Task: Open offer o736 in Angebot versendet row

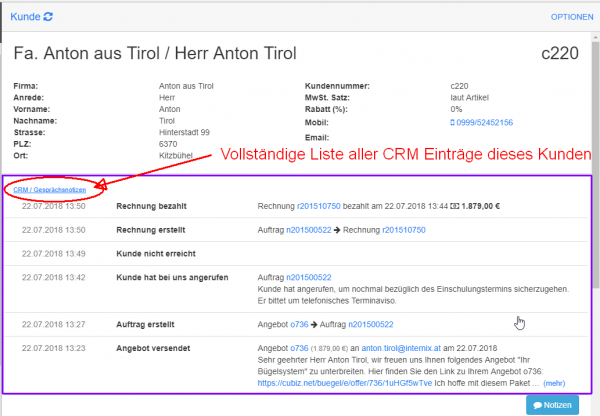Action: coord(299,348)
